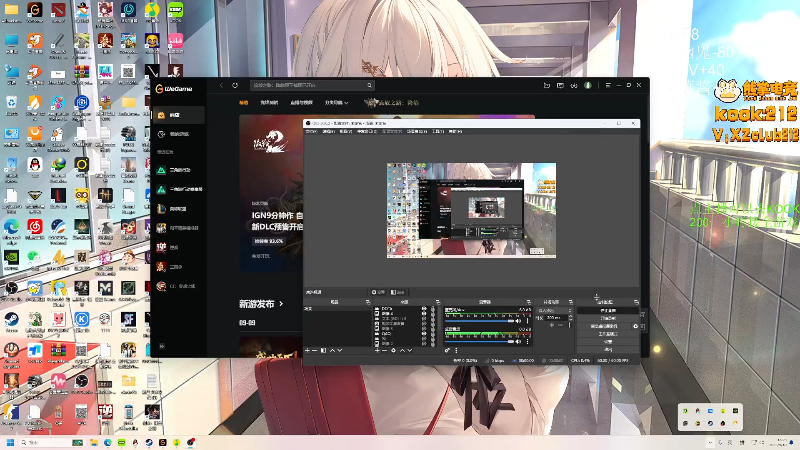Open the OBS File menu
Image resolution: width=800 pixels, height=450 pixels.
tap(311, 131)
